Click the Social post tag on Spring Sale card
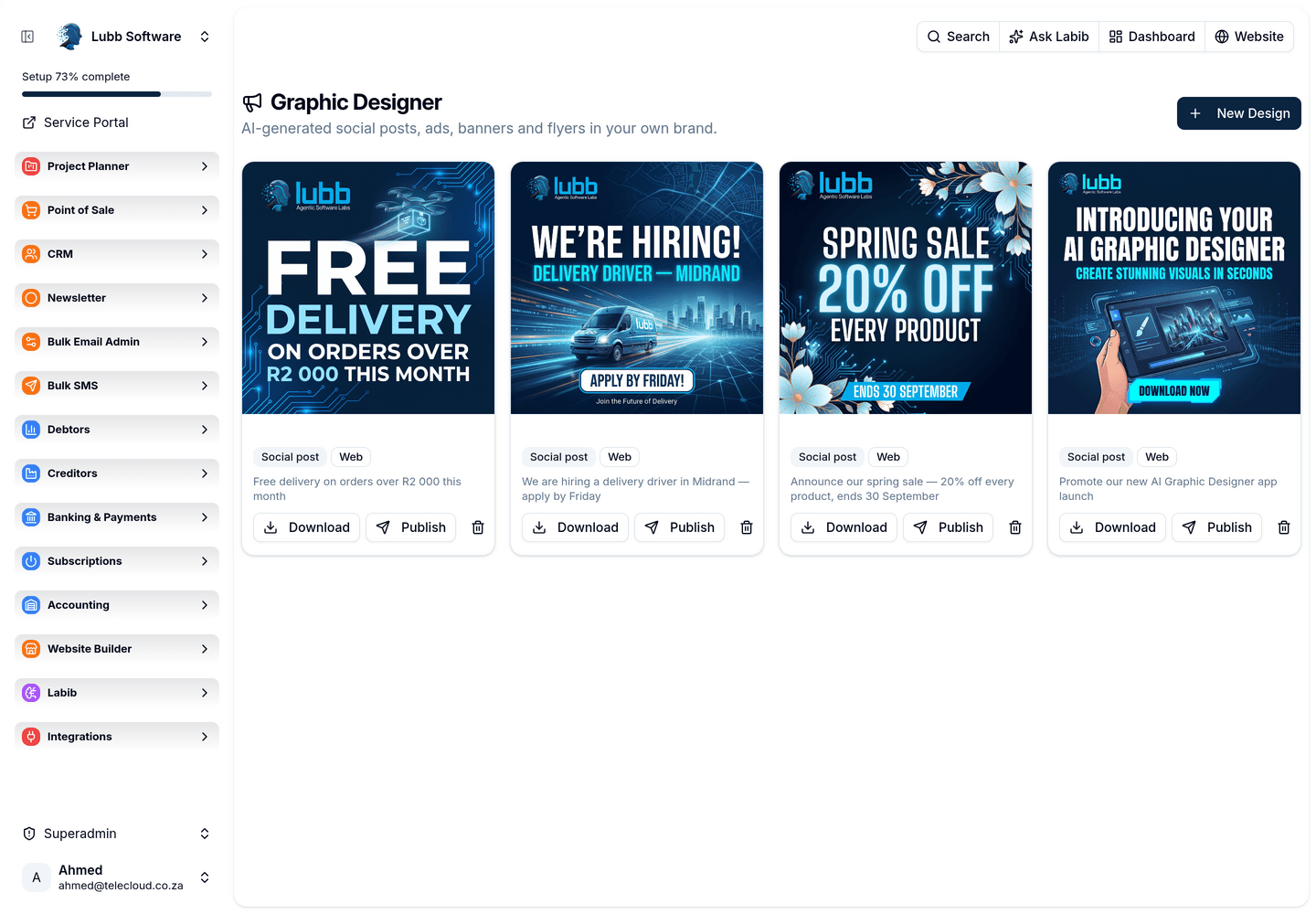Image resolution: width=1316 pixels, height=914 pixels. tap(827, 457)
